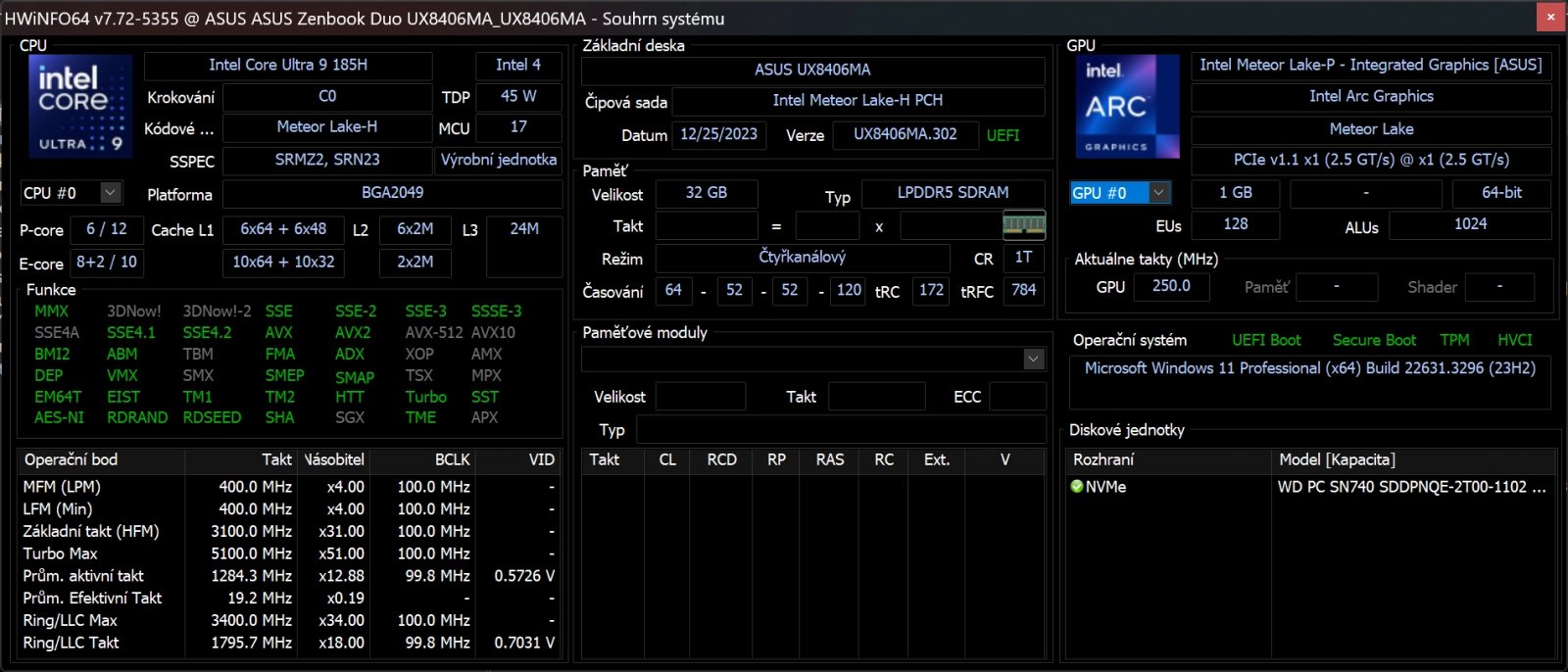Select the Ring/LLC Max row
The height and width of the screenshot is (672, 1568).
[289, 620]
